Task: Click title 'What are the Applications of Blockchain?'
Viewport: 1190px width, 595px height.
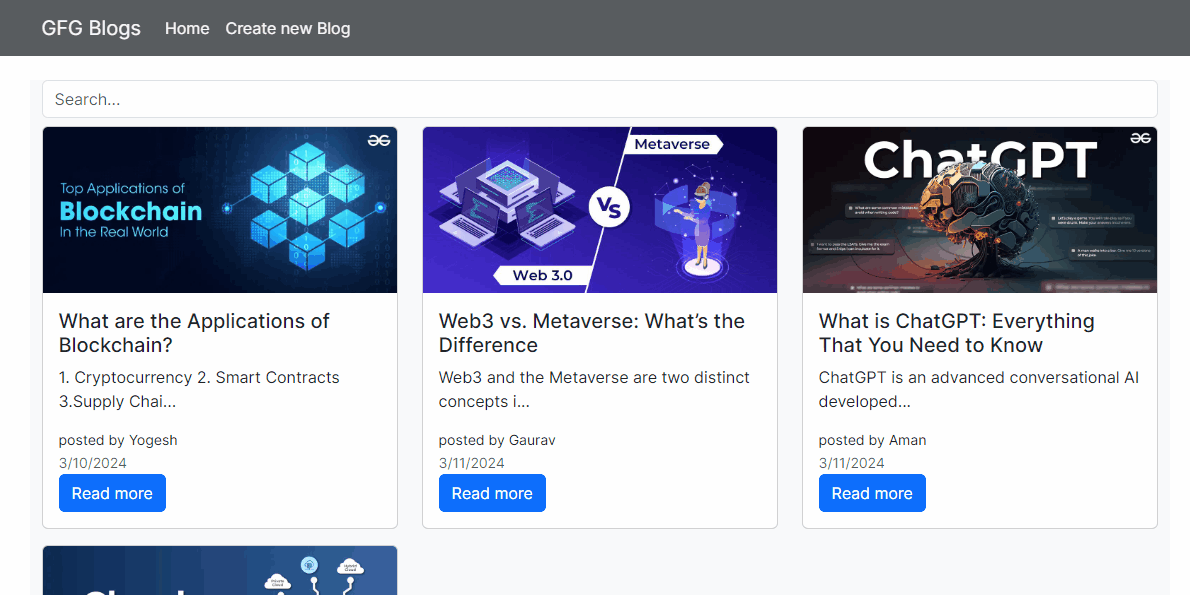Action: [194, 333]
